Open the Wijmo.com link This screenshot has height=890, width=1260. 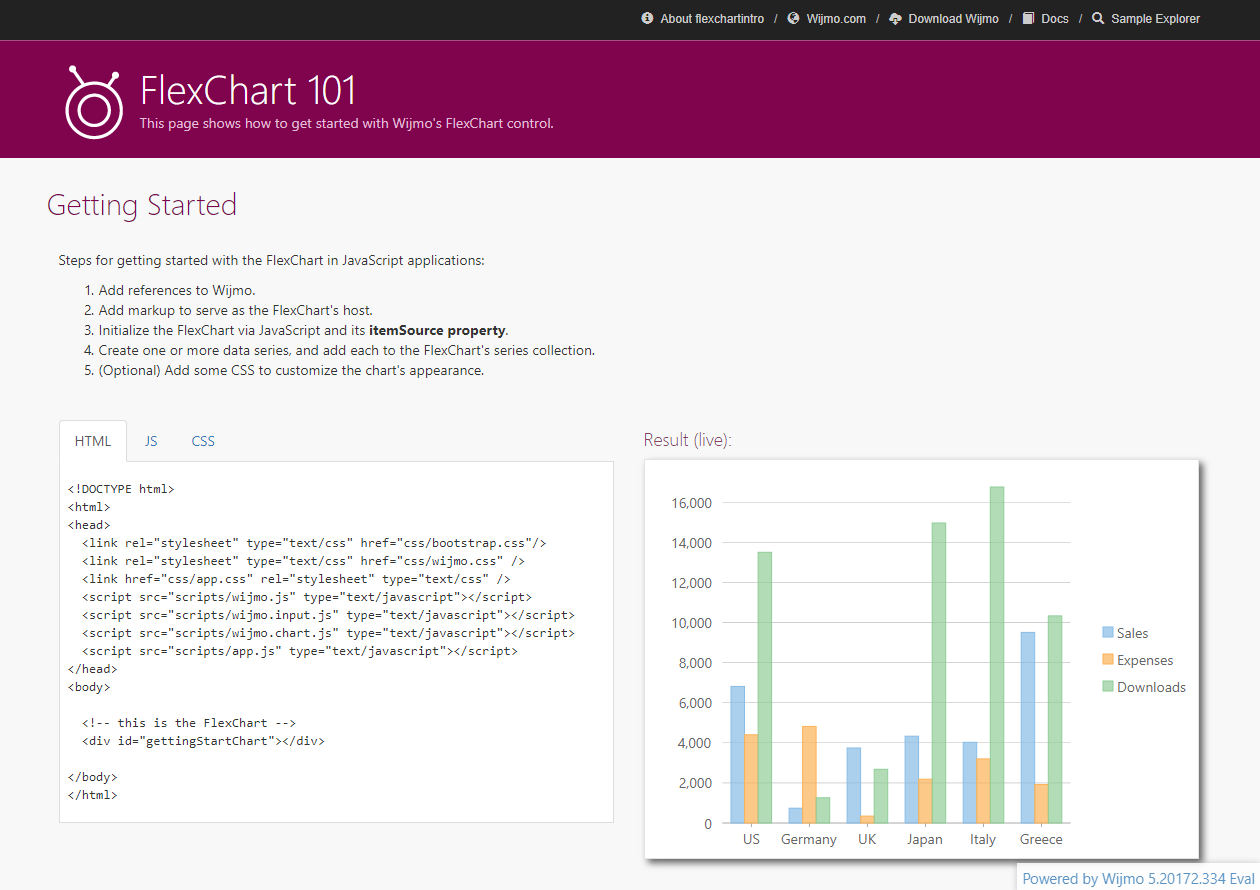tap(836, 19)
